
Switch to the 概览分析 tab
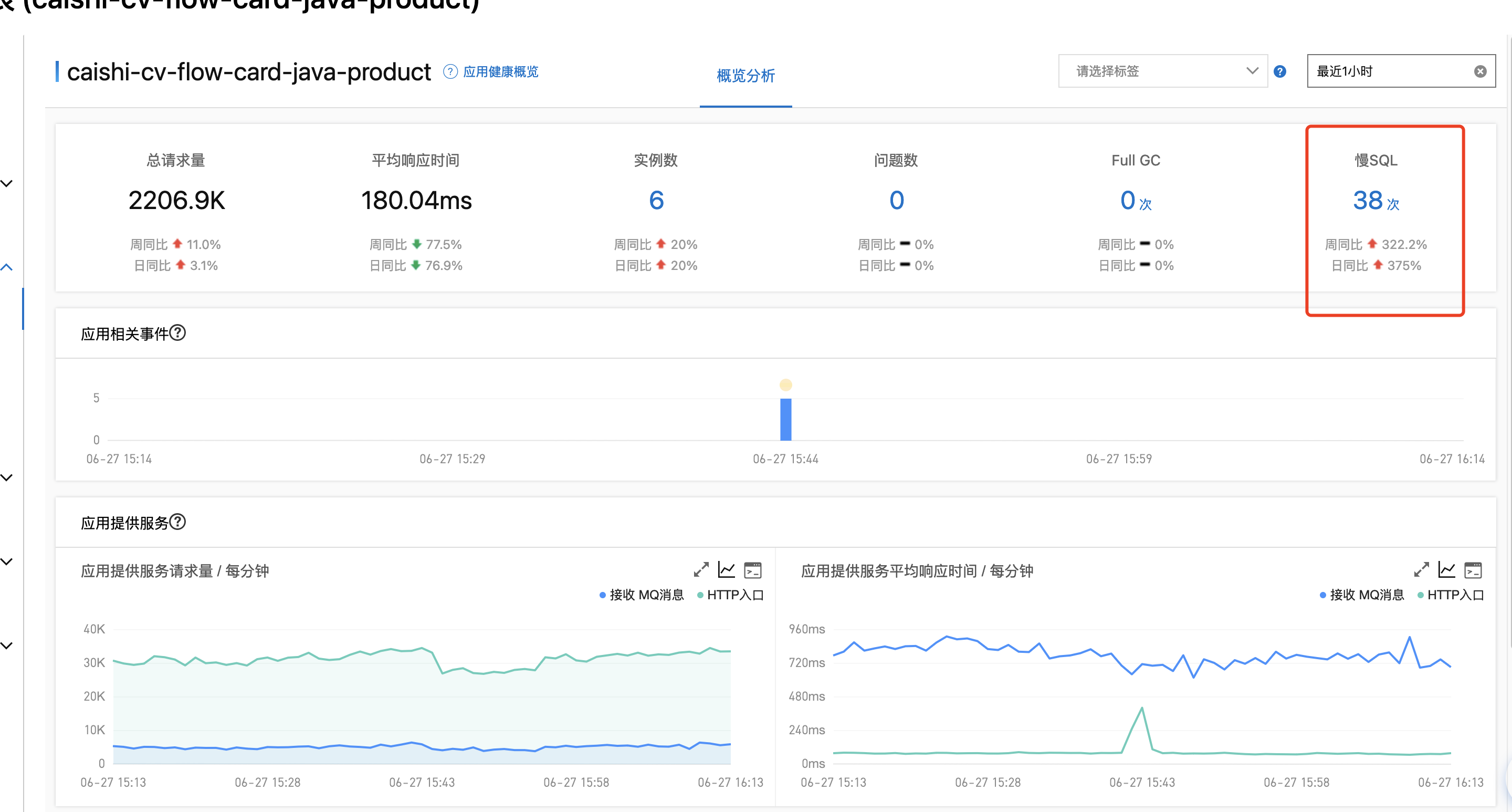[x=745, y=76]
